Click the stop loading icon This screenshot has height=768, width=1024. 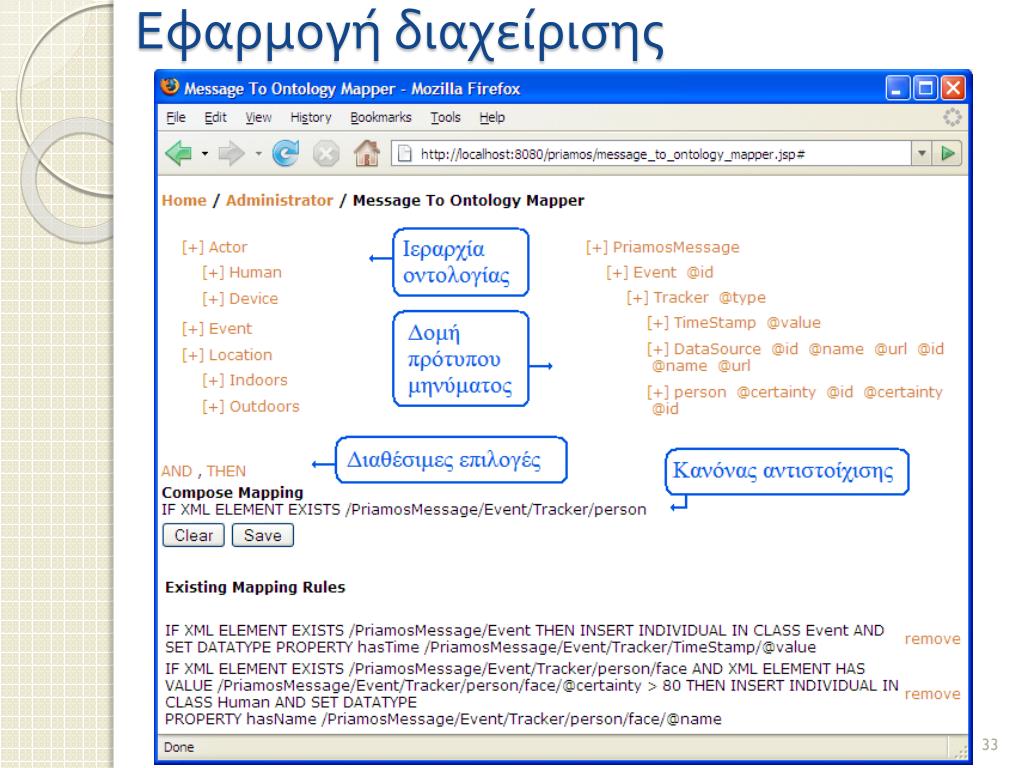click(x=326, y=154)
